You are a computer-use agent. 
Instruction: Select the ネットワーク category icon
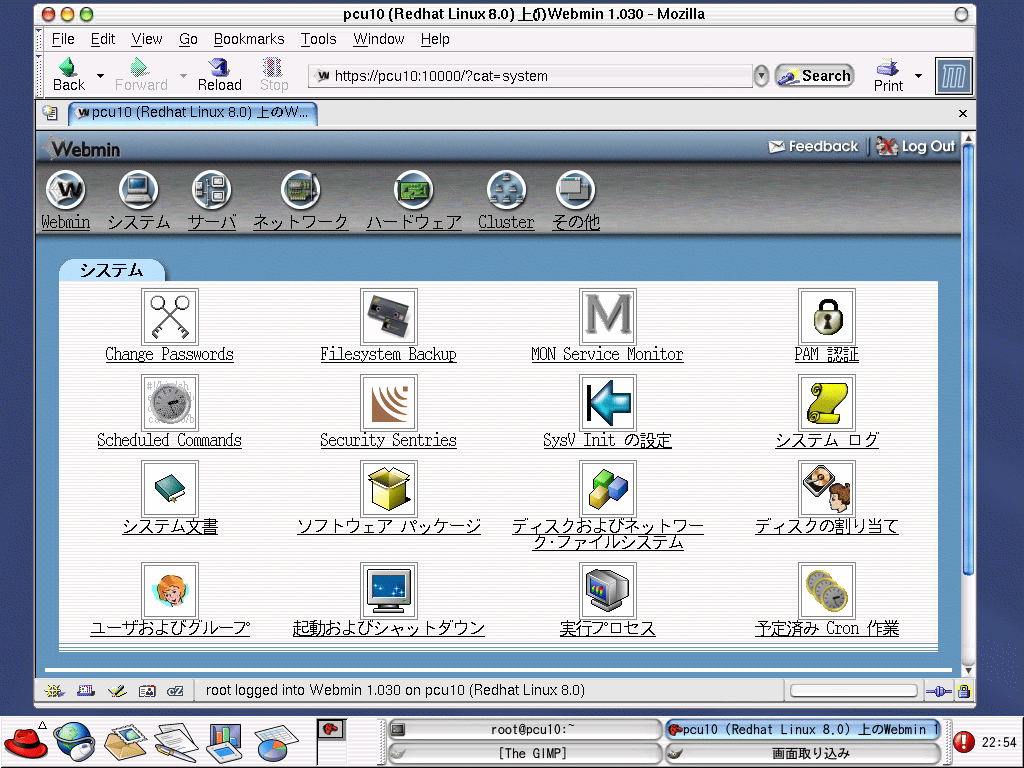300,190
